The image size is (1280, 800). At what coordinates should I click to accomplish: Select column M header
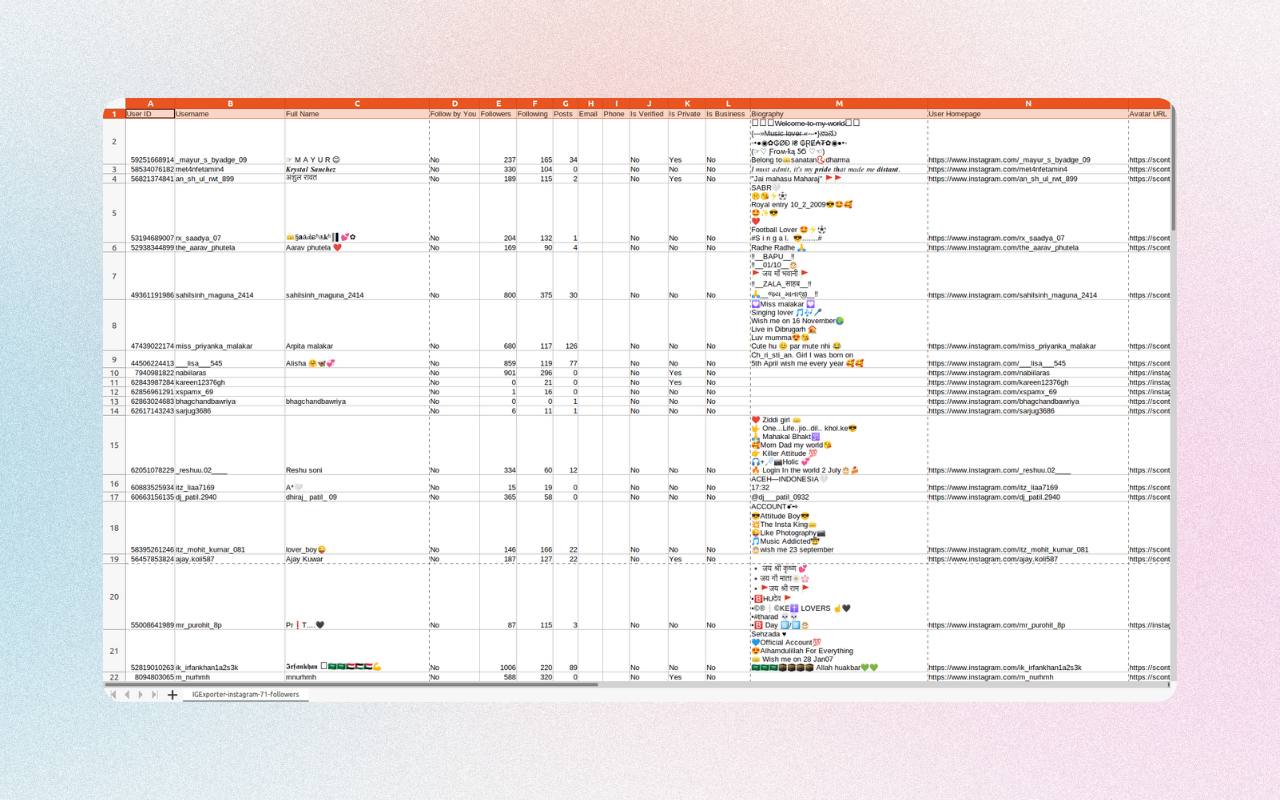[839, 103]
